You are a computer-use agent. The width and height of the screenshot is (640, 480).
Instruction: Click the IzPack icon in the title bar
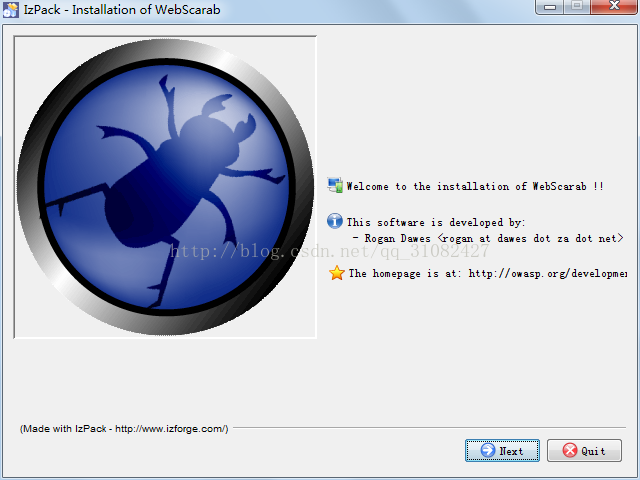[x=11, y=9]
